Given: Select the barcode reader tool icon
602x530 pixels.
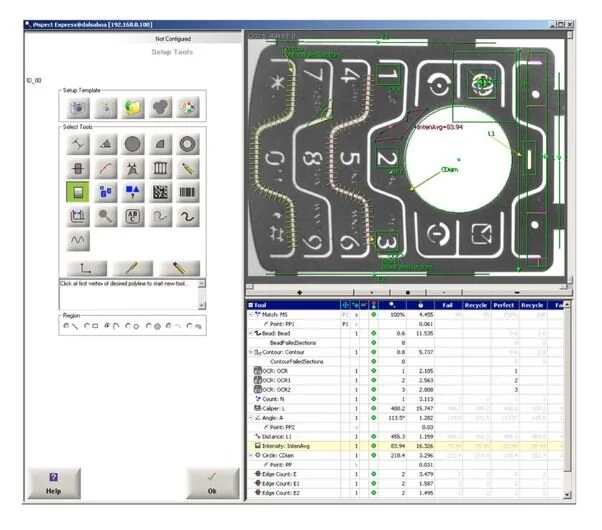Looking at the screenshot, I should click(187, 192).
